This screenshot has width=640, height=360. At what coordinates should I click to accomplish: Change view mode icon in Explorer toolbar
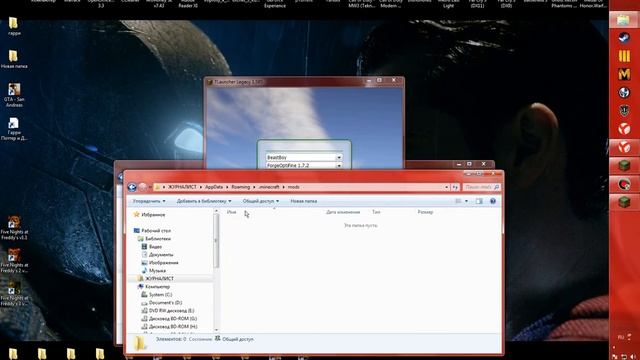click(458, 201)
